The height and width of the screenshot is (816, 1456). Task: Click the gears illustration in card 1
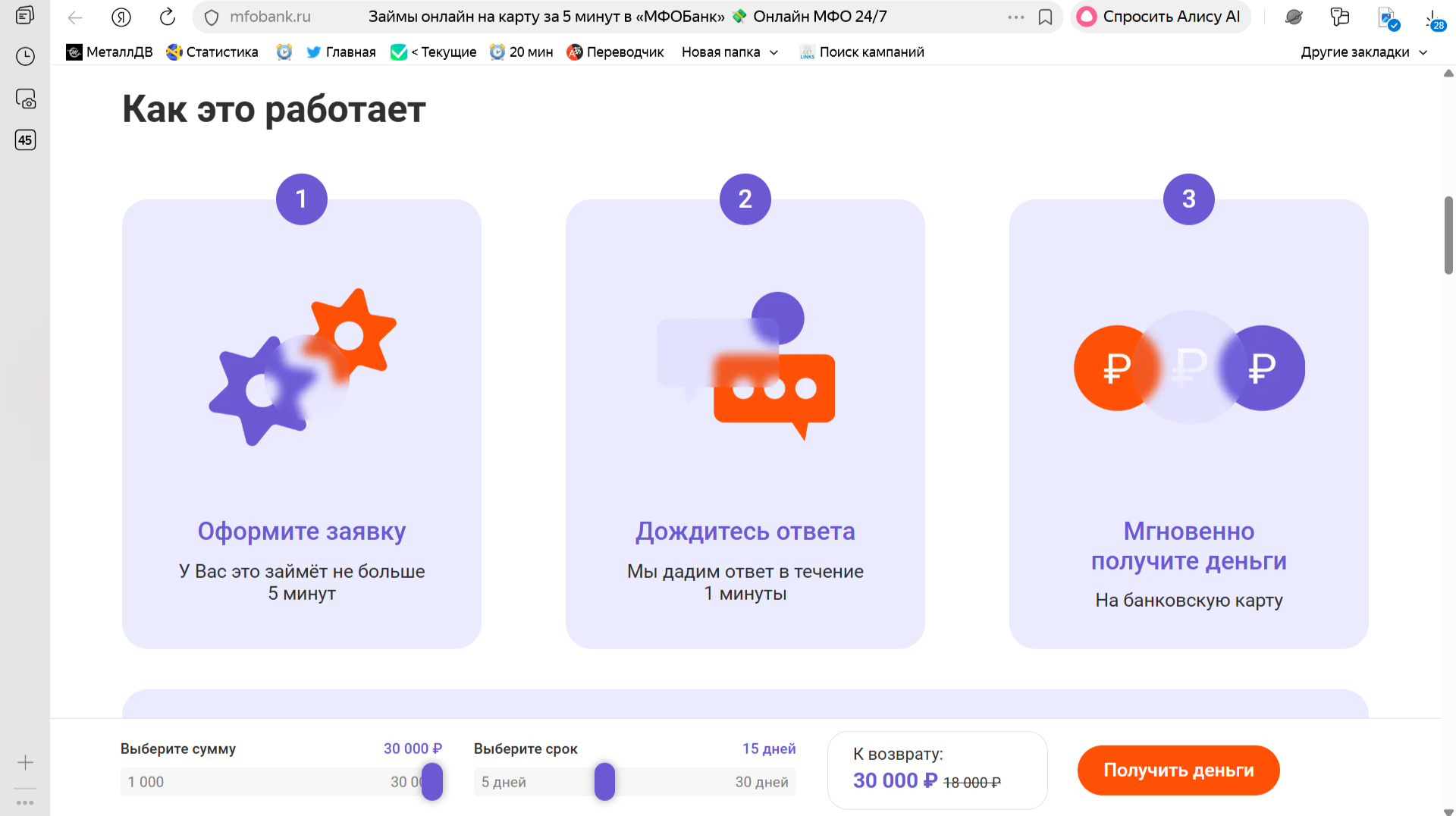point(303,367)
